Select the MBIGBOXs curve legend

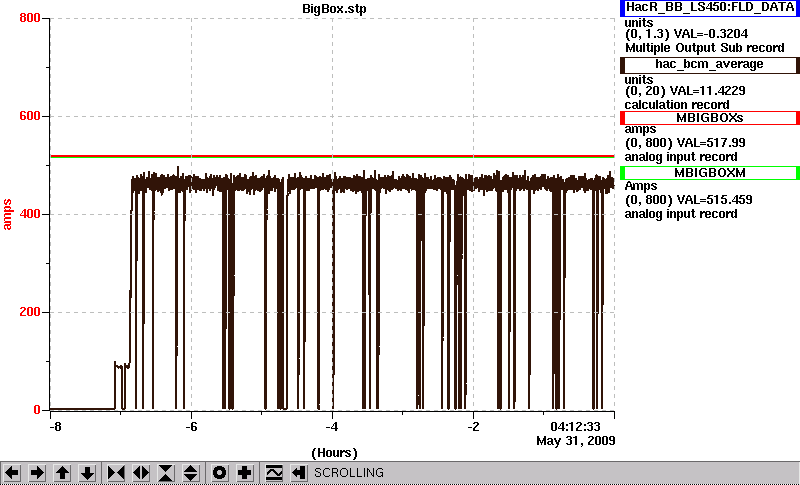click(710, 118)
